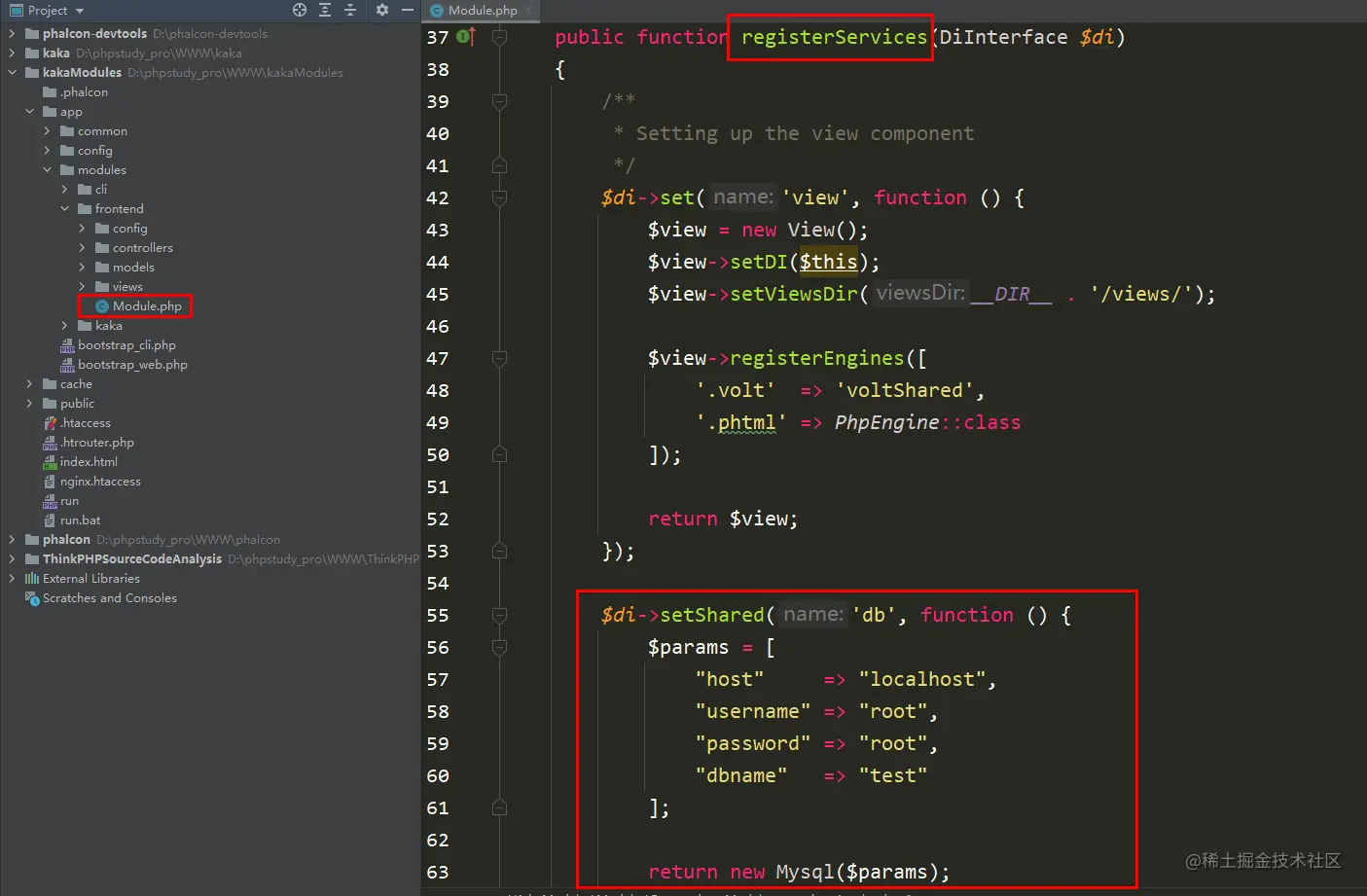Collapse the $params array fold on line 56
This screenshot has height=896, width=1367.
499,647
